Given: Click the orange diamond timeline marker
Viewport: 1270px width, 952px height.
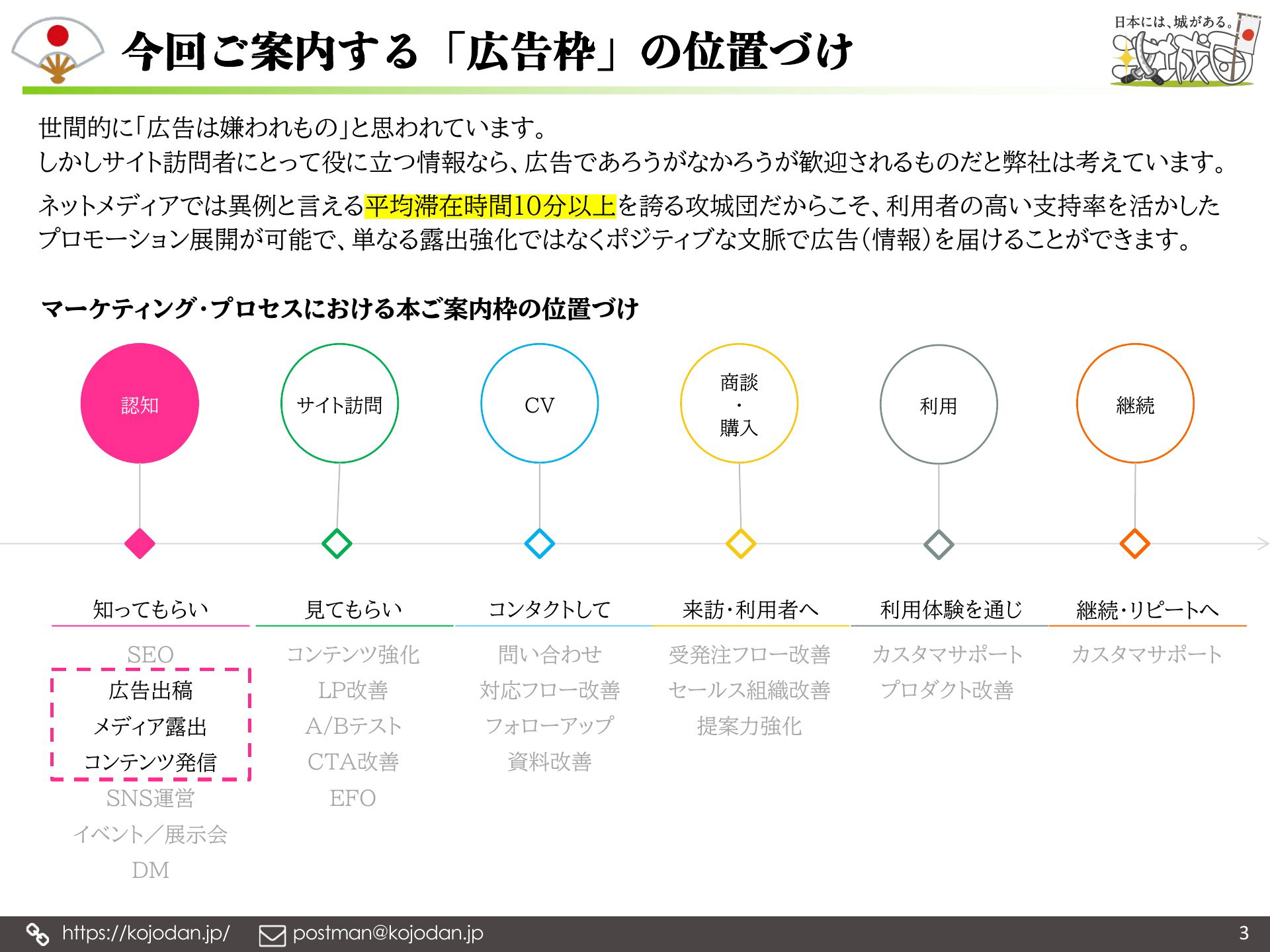Looking at the screenshot, I should 1135,543.
